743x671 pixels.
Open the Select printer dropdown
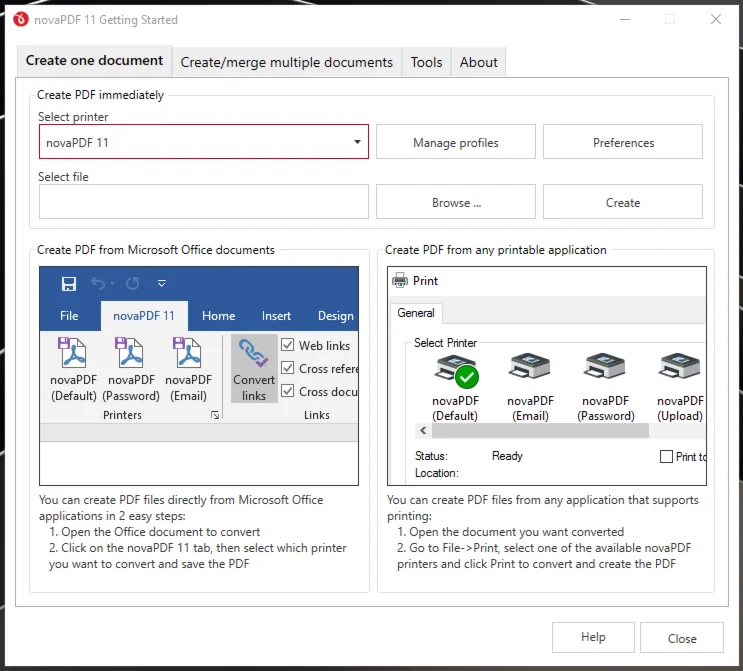pos(357,142)
